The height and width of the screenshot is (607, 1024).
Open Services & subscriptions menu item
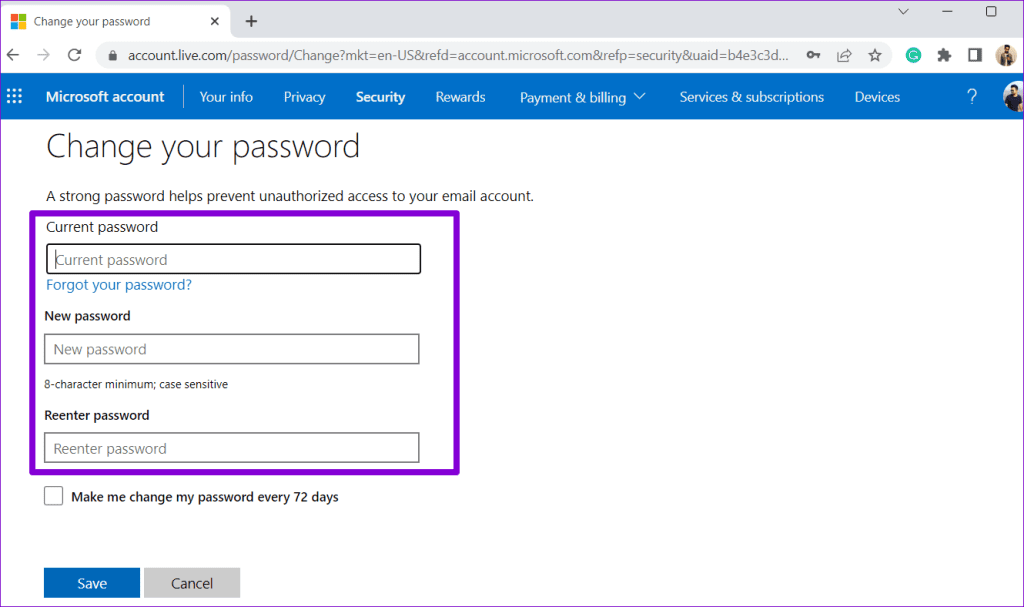coord(752,97)
